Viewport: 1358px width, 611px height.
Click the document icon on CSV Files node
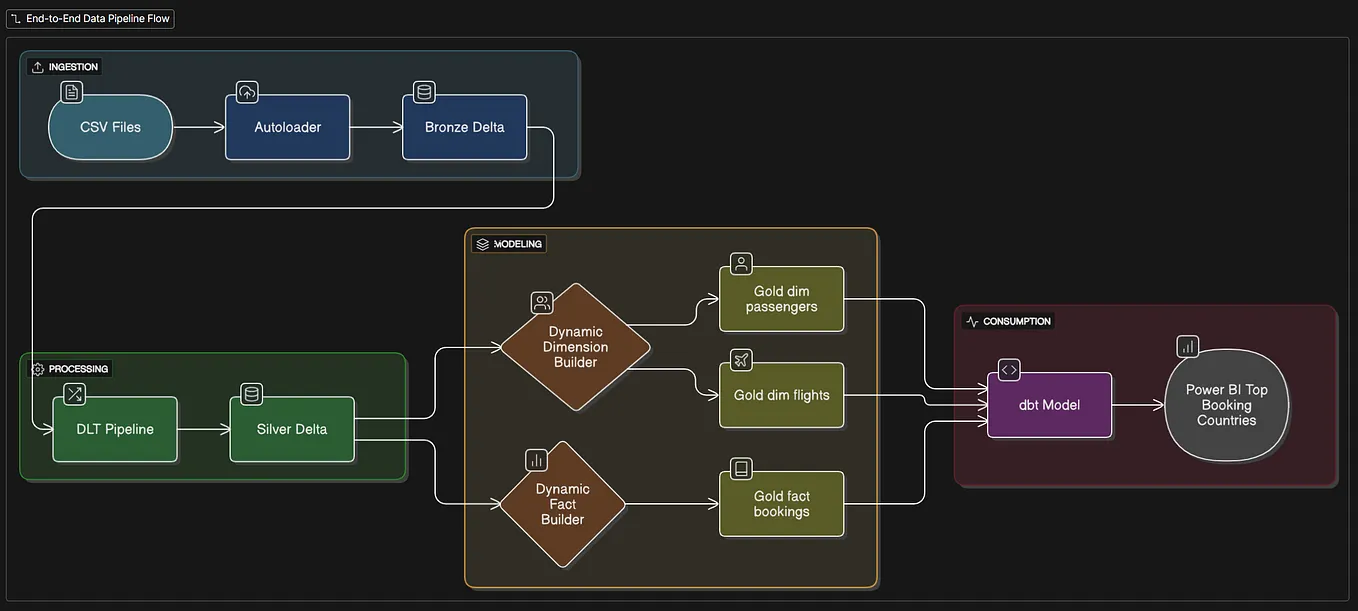(71, 92)
